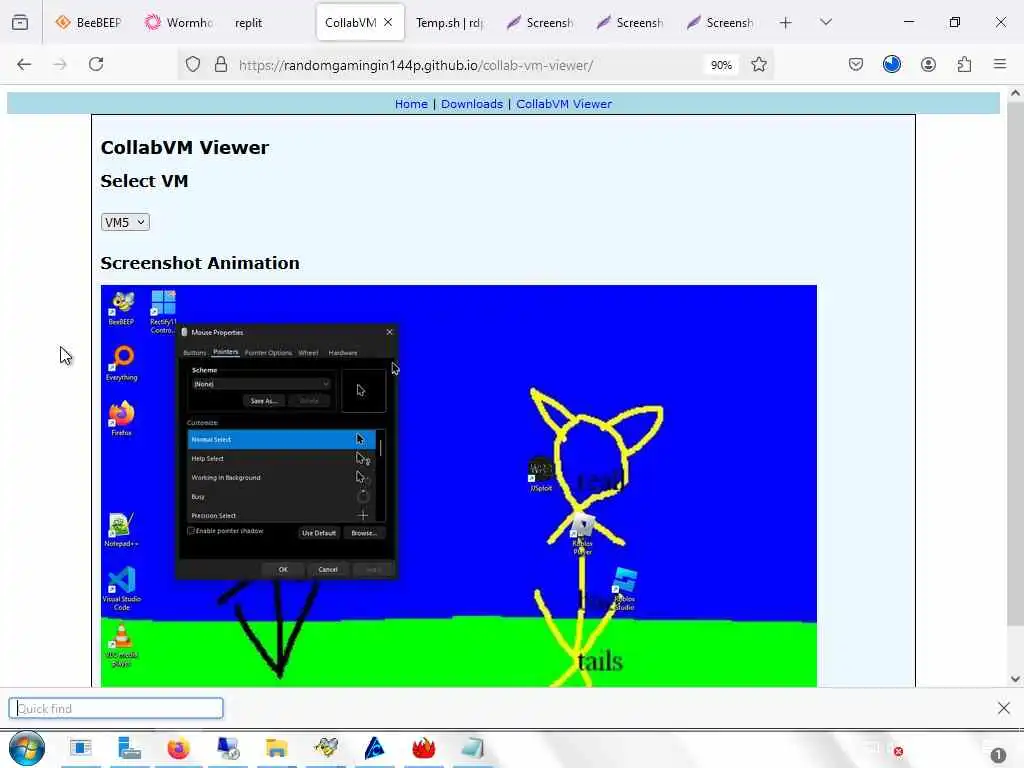Select Hardware tab in Mouse Properties
The image size is (1024, 768).
click(343, 353)
